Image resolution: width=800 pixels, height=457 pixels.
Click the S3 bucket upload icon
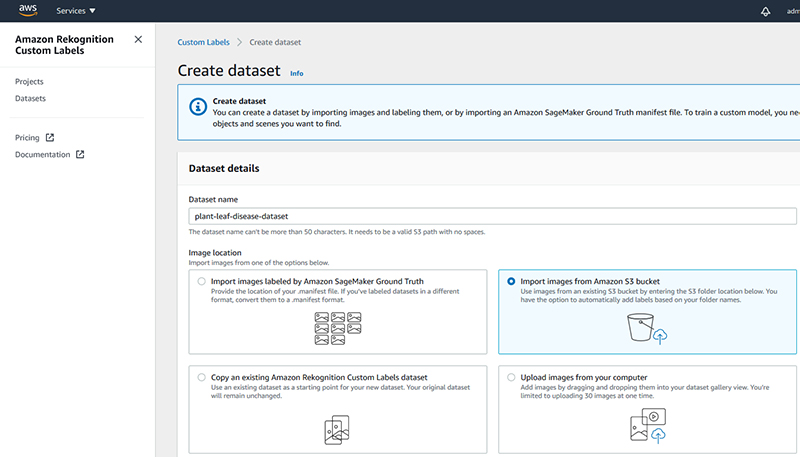click(x=646, y=328)
